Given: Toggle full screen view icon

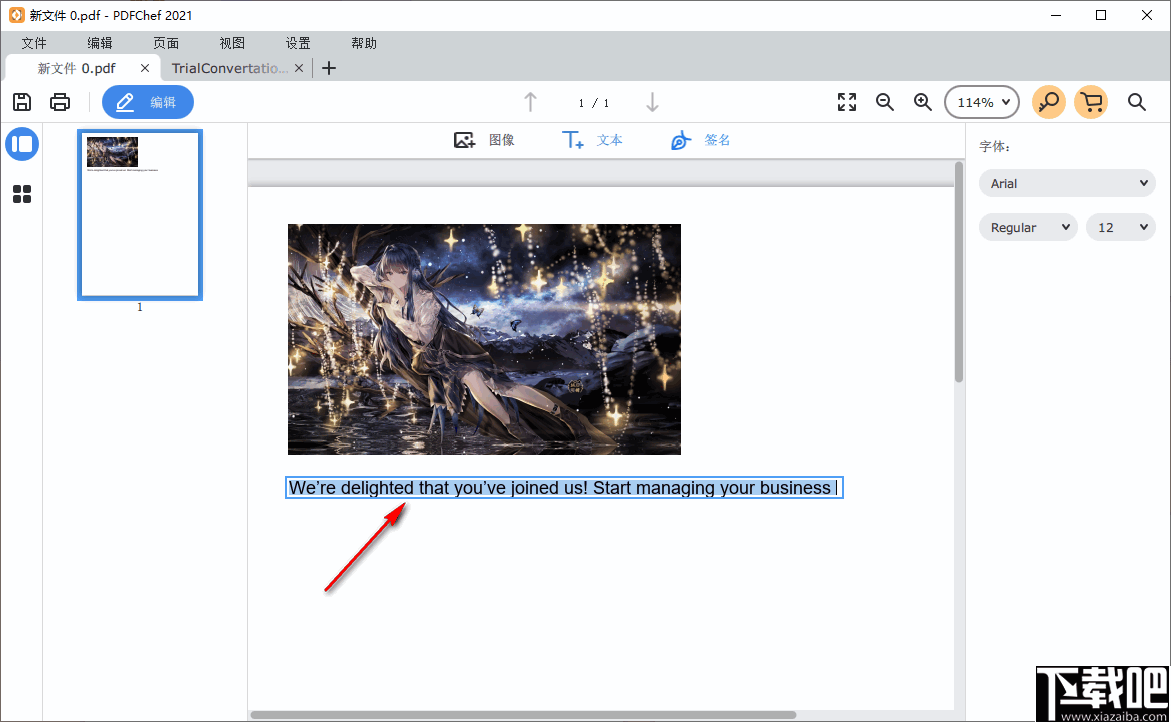Looking at the screenshot, I should [x=846, y=101].
